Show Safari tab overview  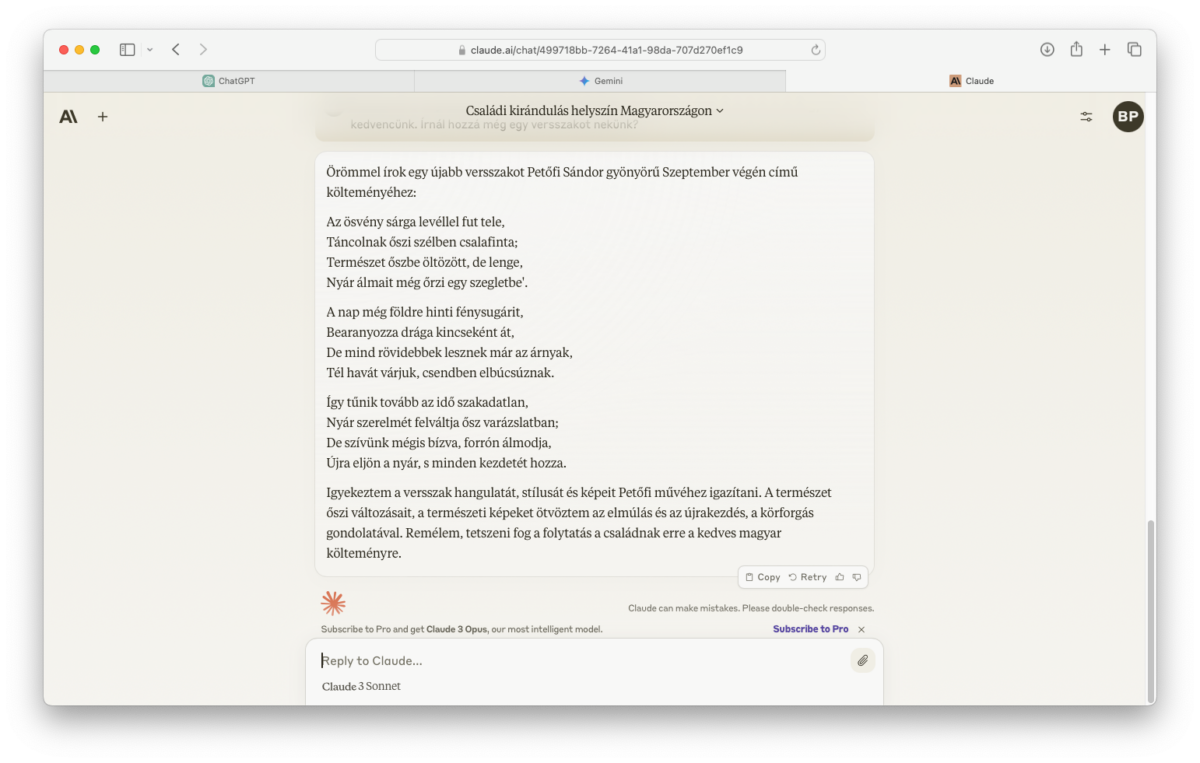pyautogui.click(x=1134, y=49)
